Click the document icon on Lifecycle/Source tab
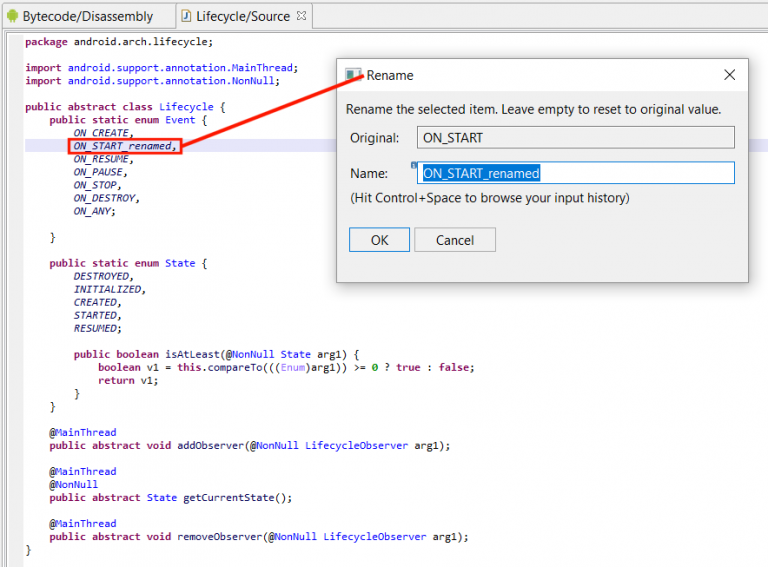Screen dimensions: 768x567 pos(186,16)
